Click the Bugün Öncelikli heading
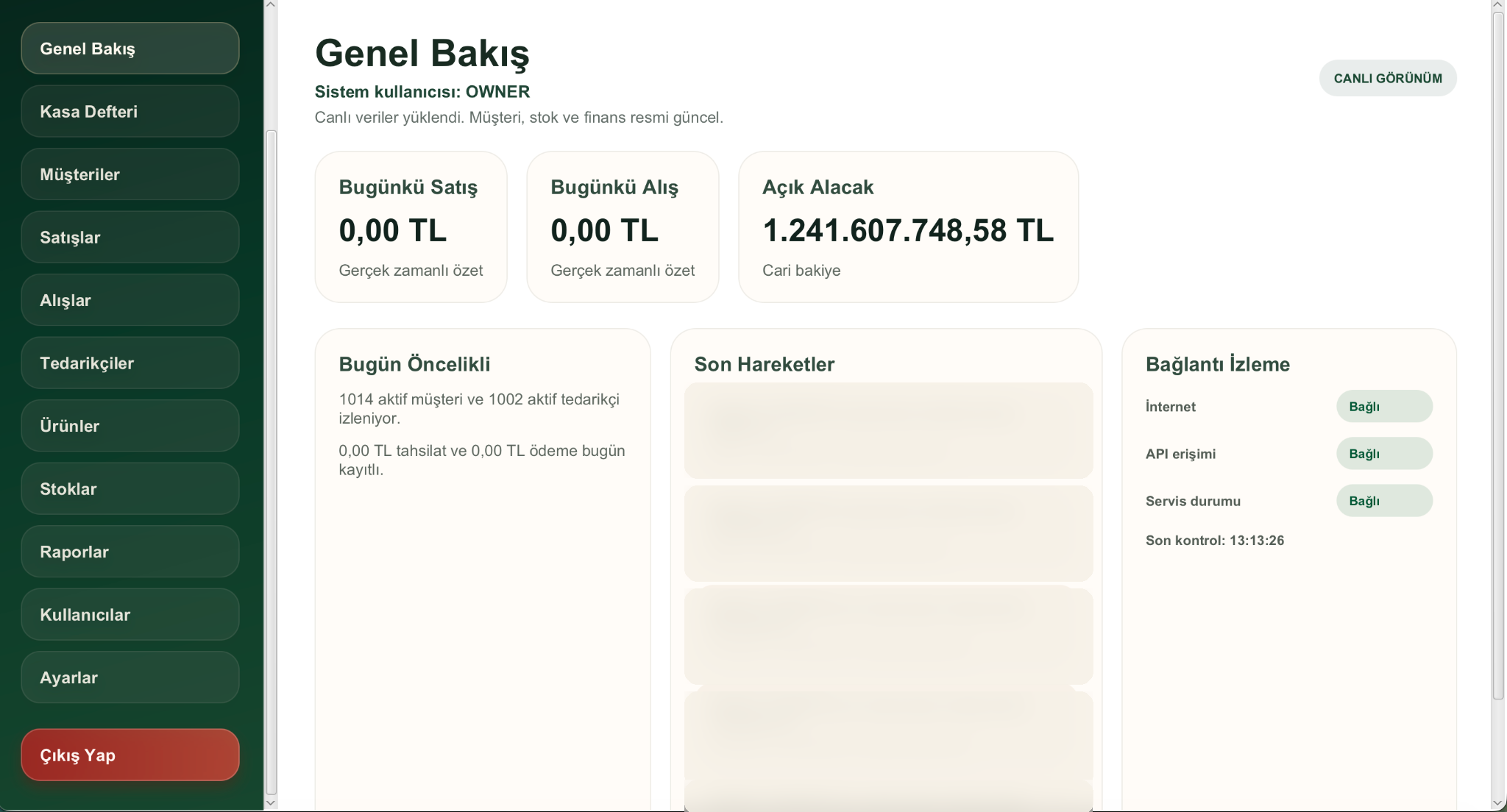 (x=414, y=364)
